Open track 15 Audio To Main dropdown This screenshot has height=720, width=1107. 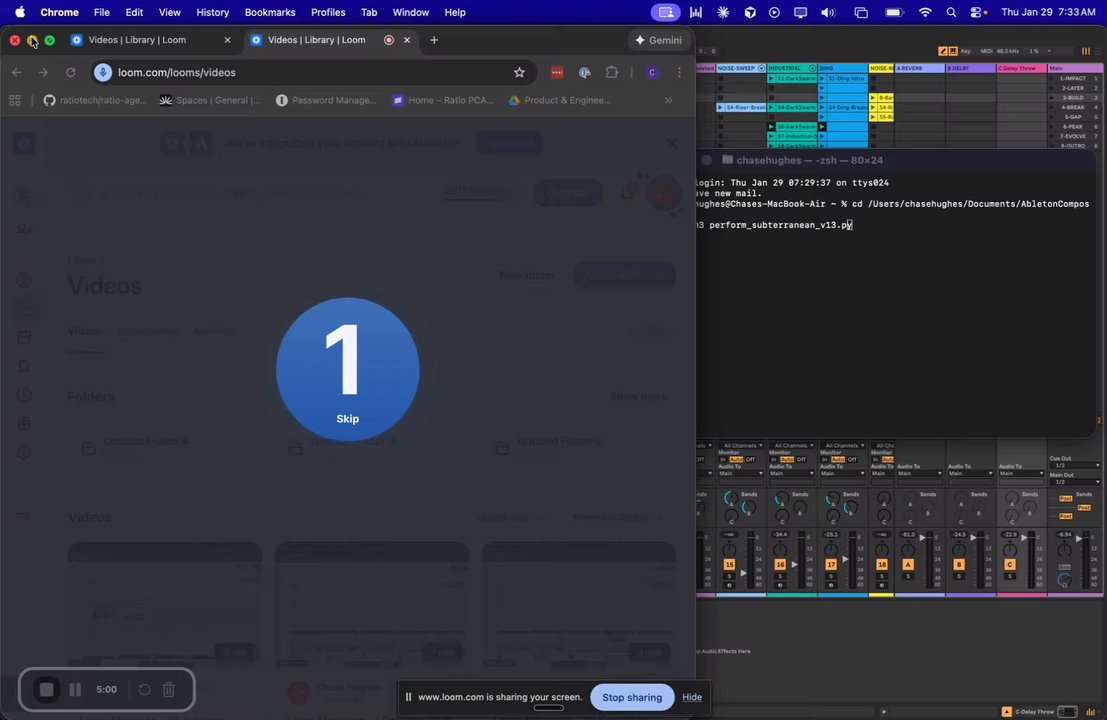click(x=741, y=473)
